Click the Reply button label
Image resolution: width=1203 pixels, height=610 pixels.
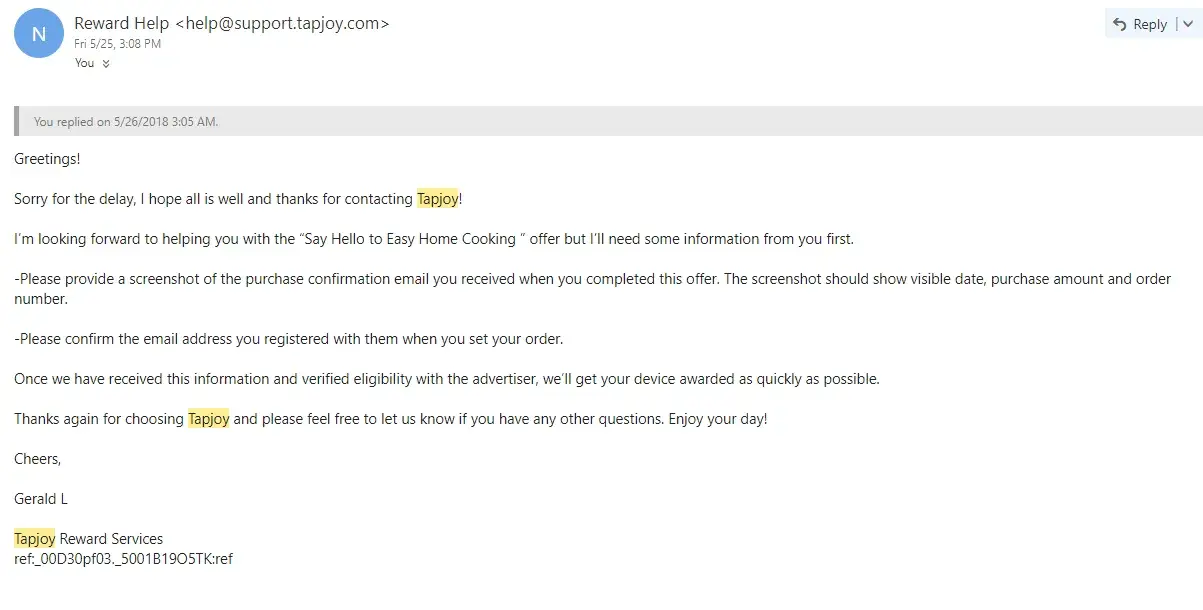coord(1150,24)
